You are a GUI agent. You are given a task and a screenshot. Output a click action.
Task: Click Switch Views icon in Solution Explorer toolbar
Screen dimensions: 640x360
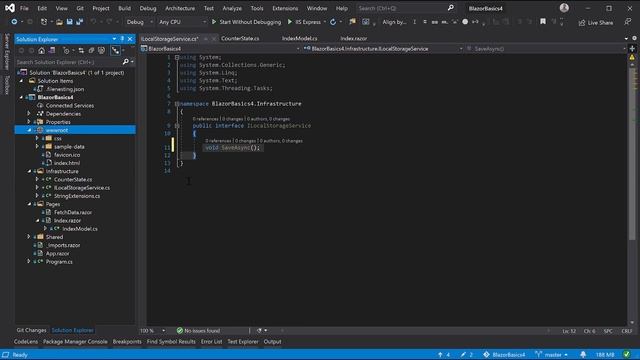pos(52,51)
